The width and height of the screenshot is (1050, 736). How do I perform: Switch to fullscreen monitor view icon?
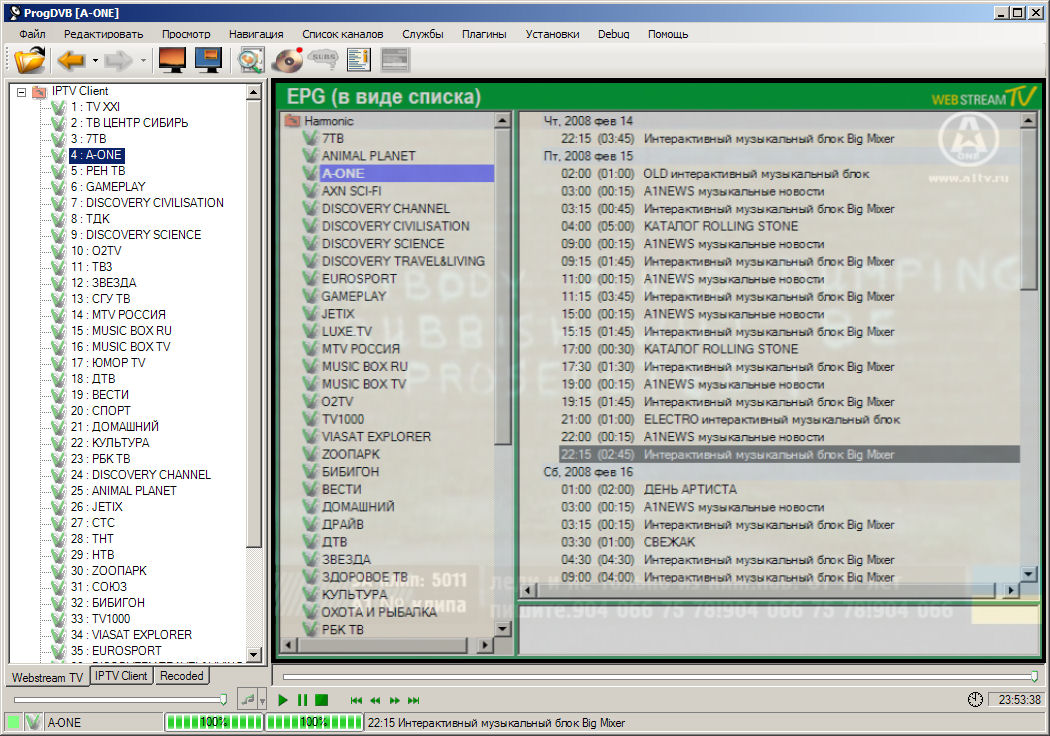[172, 60]
